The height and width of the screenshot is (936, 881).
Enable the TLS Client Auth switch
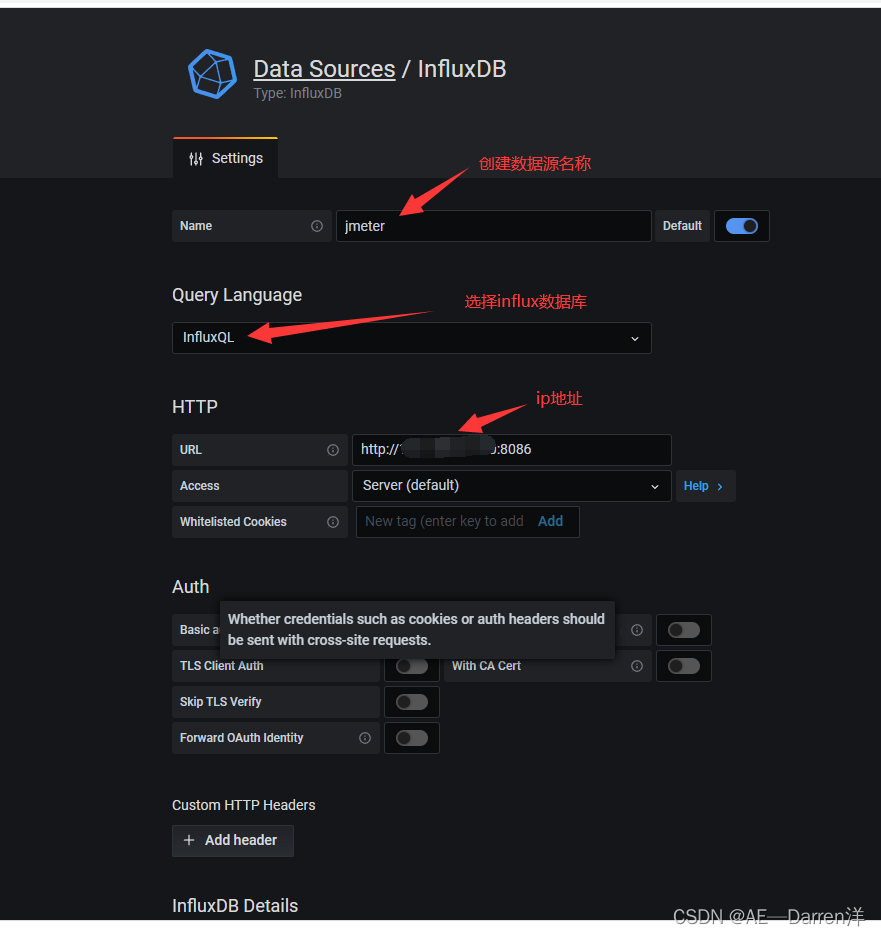coord(411,666)
